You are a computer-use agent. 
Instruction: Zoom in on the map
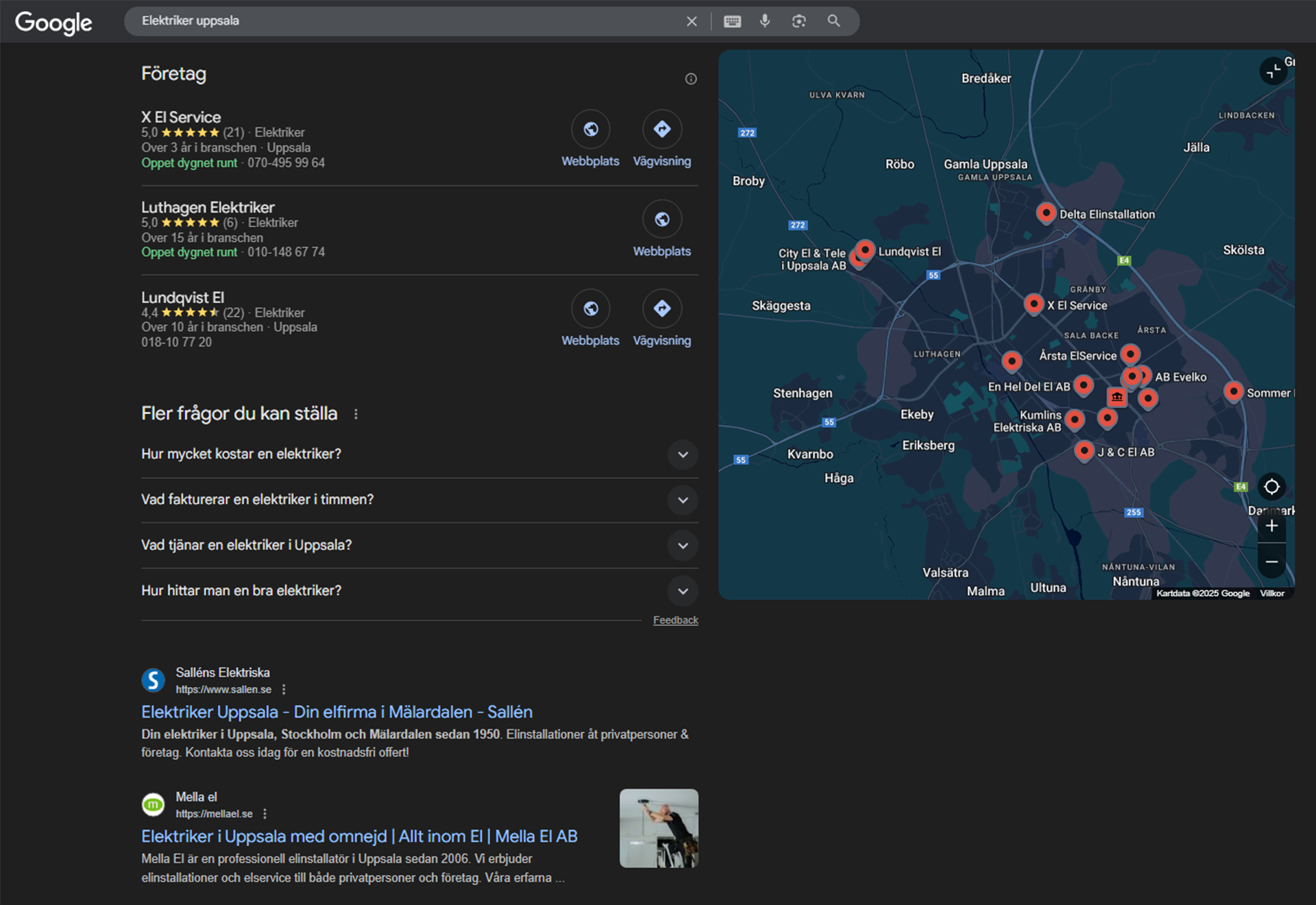(1271, 526)
